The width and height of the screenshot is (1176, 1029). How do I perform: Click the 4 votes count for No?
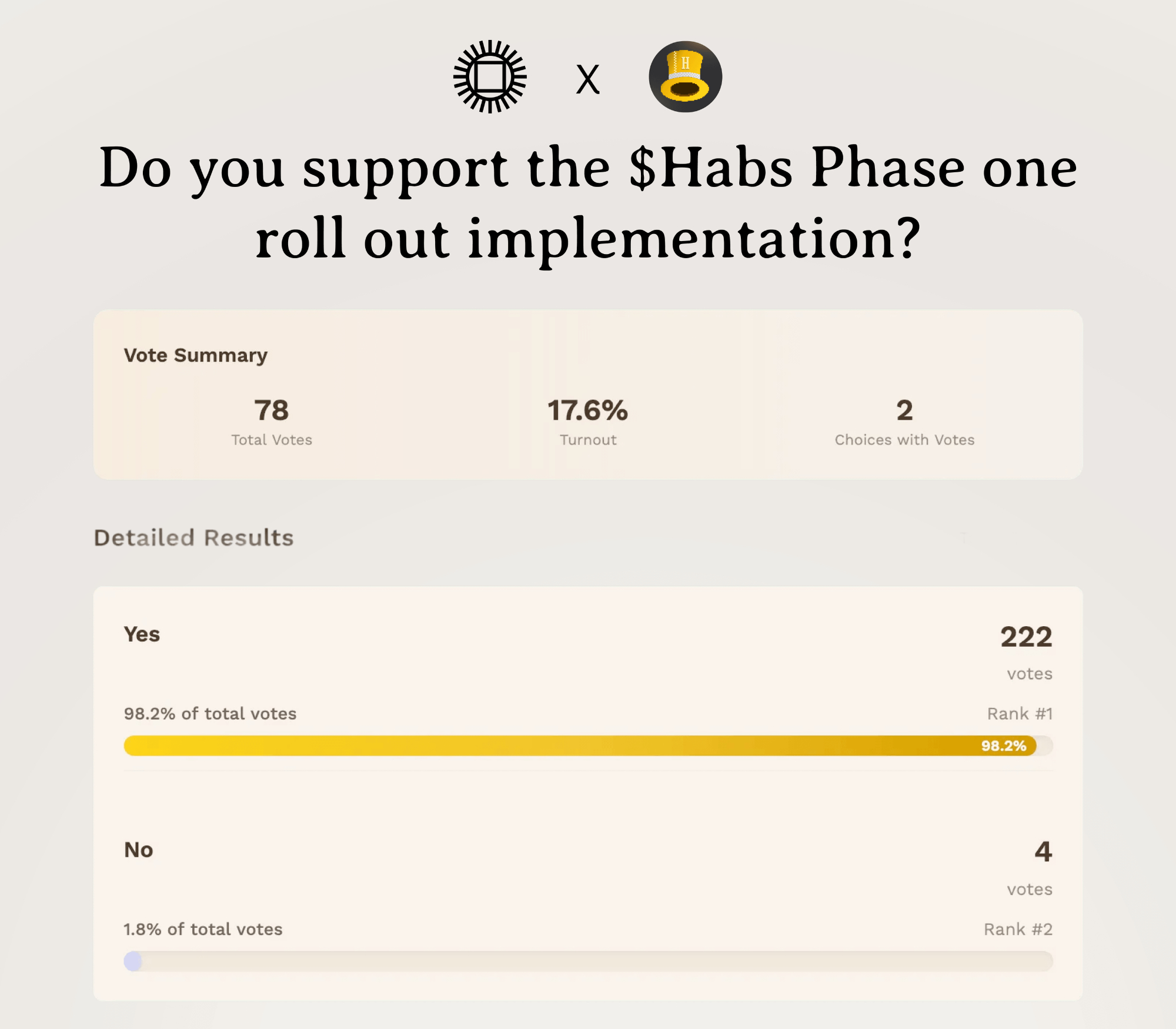click(1043, 851)
